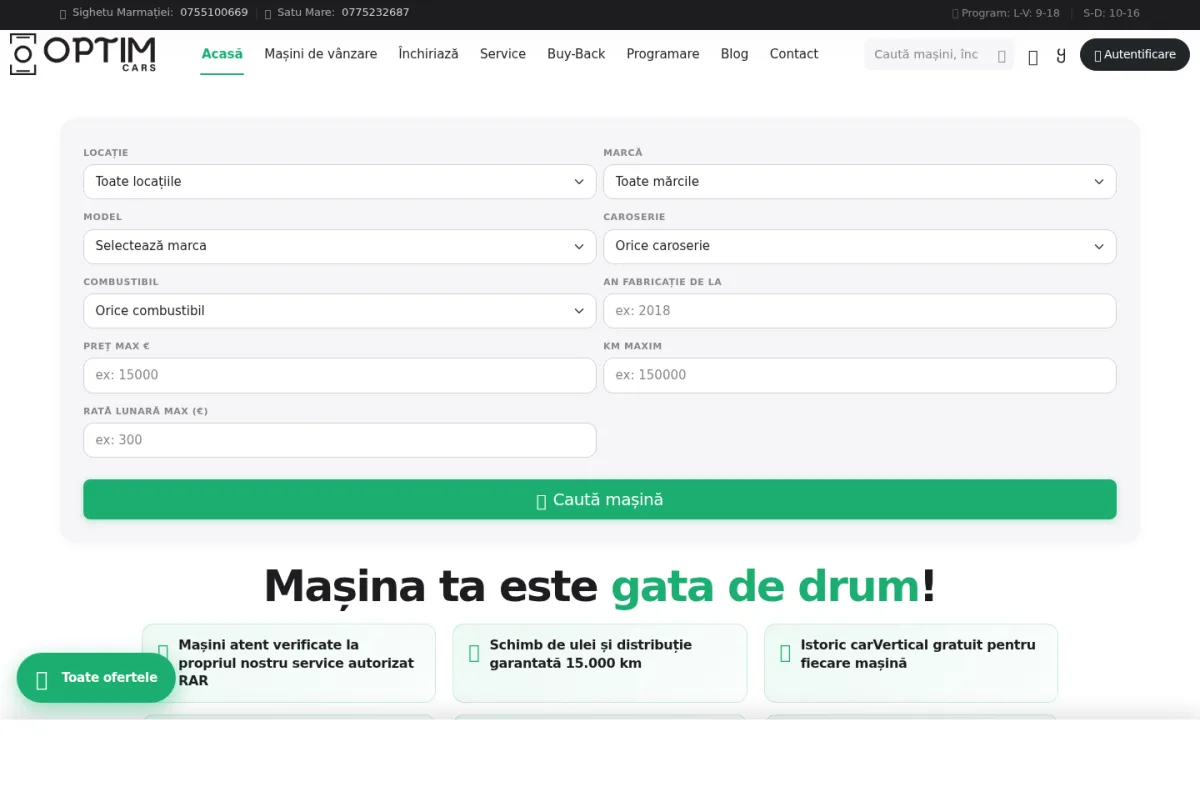Open the Mașini de vânzare menu

(321, 54)
